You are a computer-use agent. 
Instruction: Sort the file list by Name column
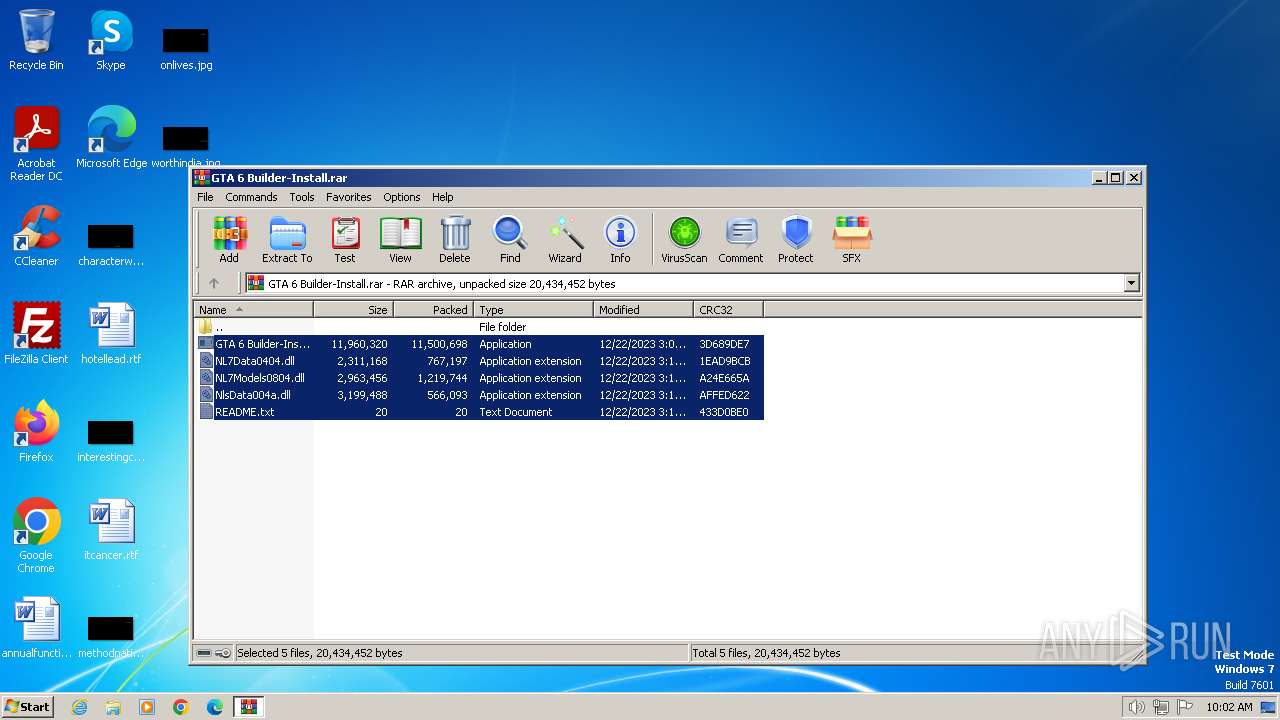[253, 310]
